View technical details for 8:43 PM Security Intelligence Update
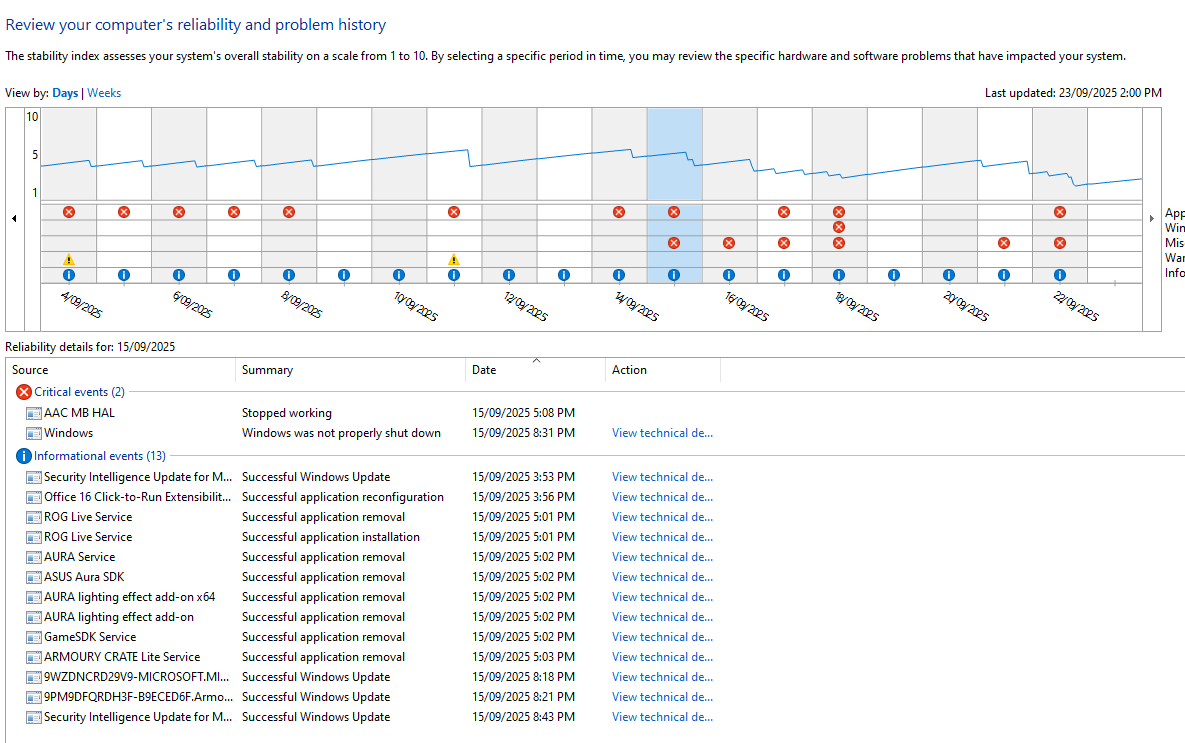The height and width of the screenshot is (743, 1185). [x=662, y=717]
